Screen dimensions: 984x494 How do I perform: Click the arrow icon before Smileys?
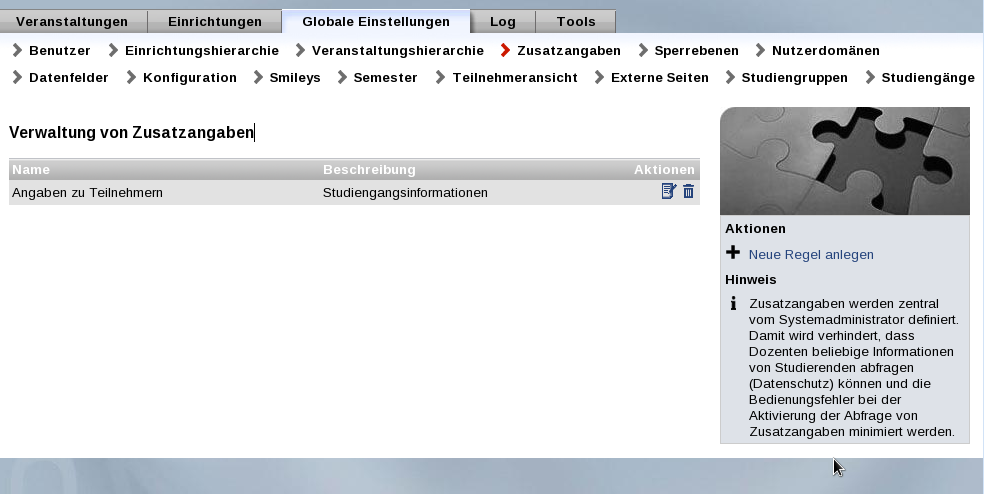pyautogui.click(x=258, y=77)
